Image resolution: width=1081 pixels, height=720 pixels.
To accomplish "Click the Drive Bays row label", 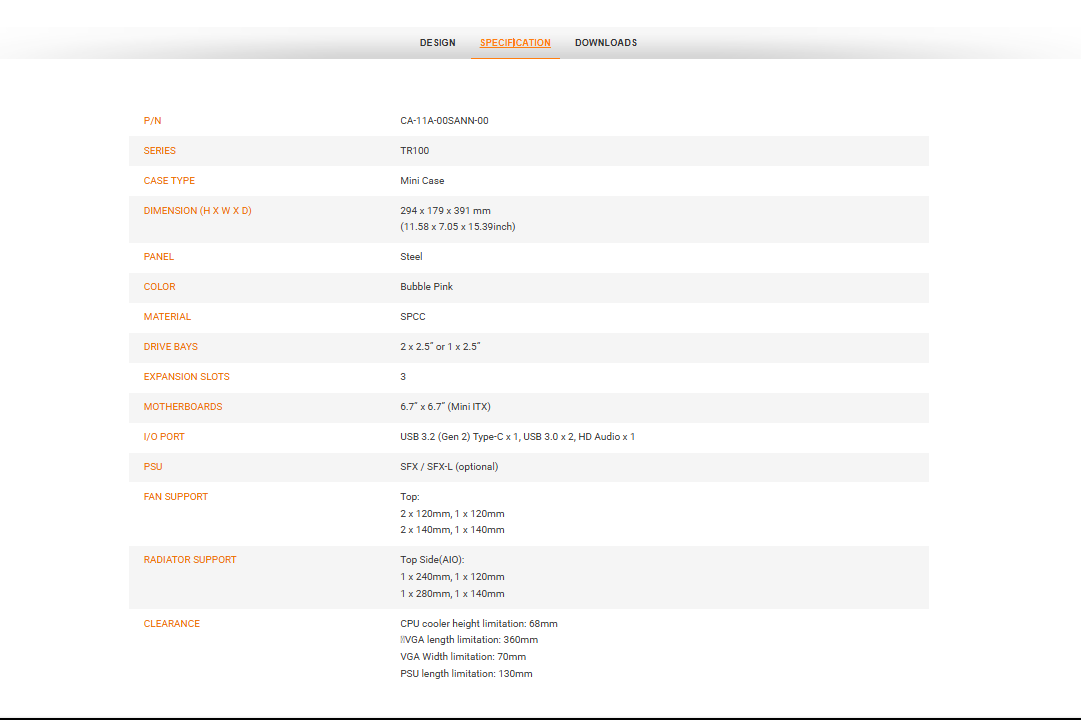I will (170, 347).
